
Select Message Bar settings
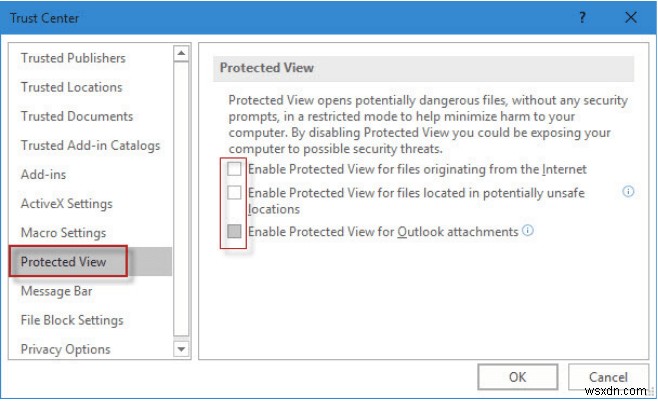pos(58,291)
